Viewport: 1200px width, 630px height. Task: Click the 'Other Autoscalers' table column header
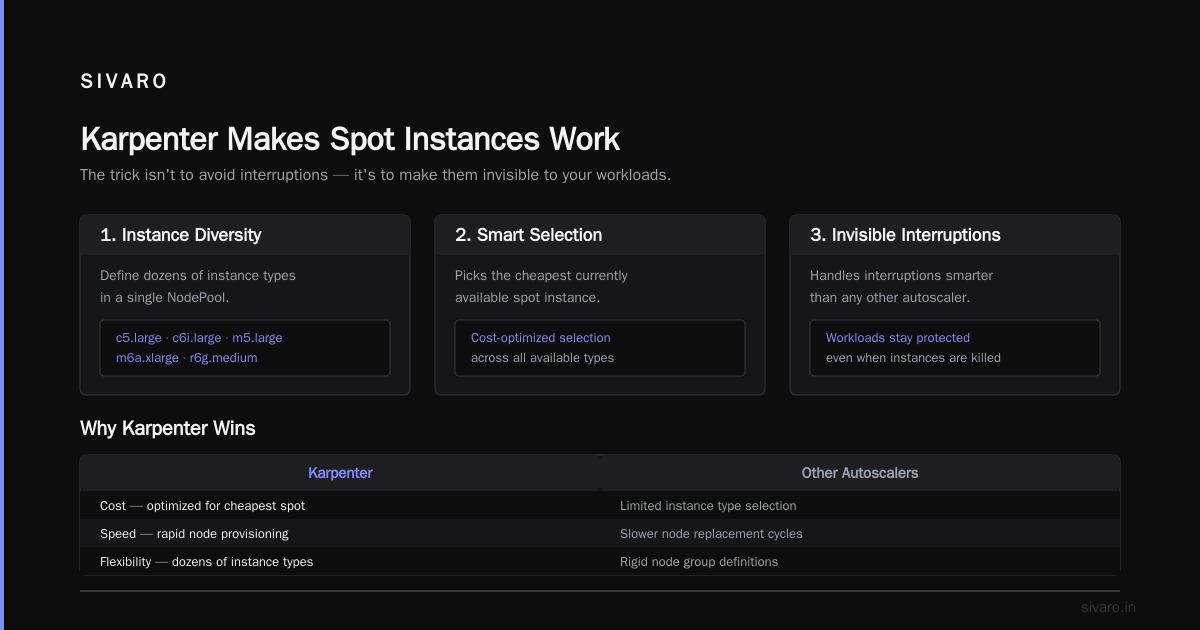(860, 473)
